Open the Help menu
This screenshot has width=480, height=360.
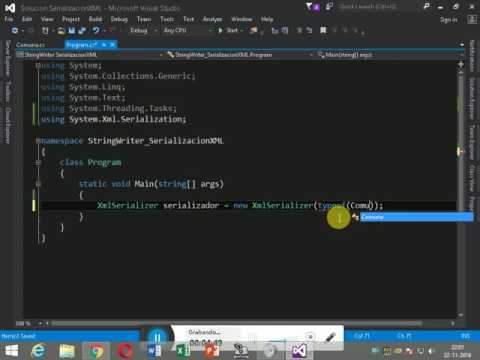coord(267,19)
